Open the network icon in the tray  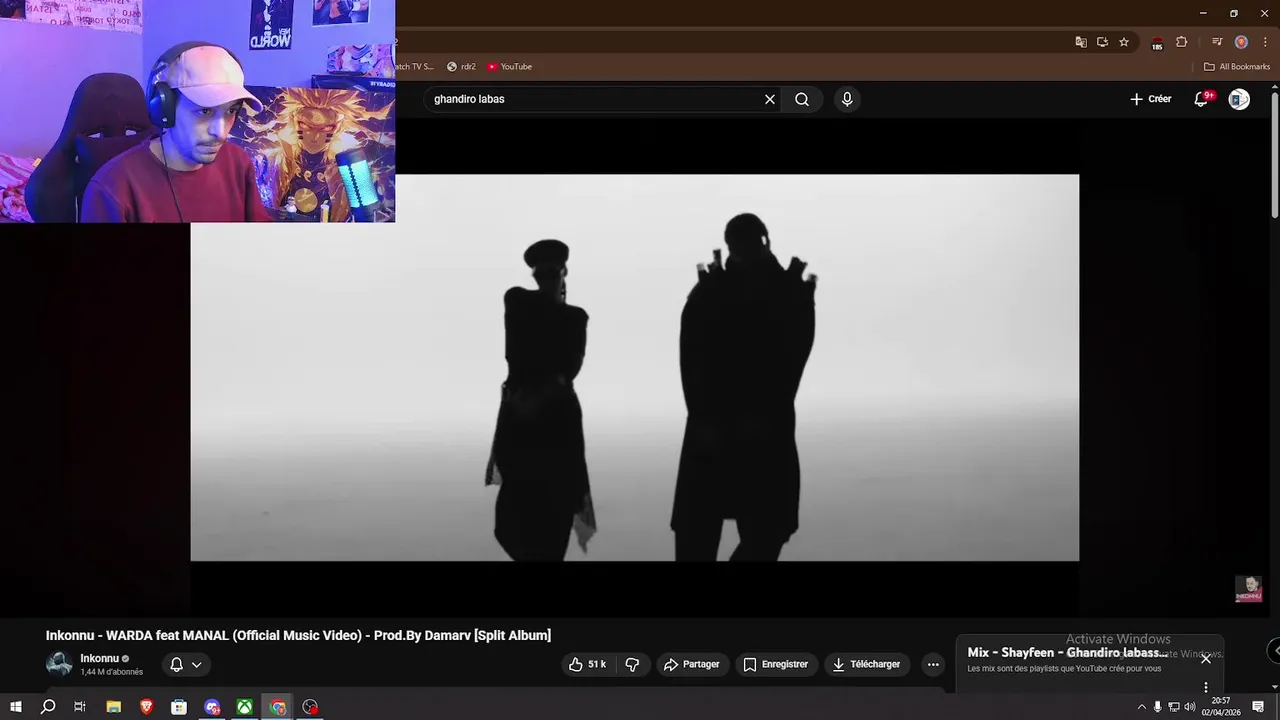point(1174,707)
